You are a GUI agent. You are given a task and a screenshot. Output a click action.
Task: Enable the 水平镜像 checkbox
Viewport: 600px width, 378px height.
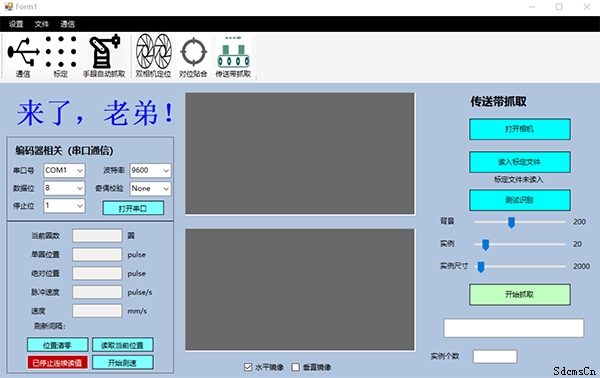coord(248,367)
